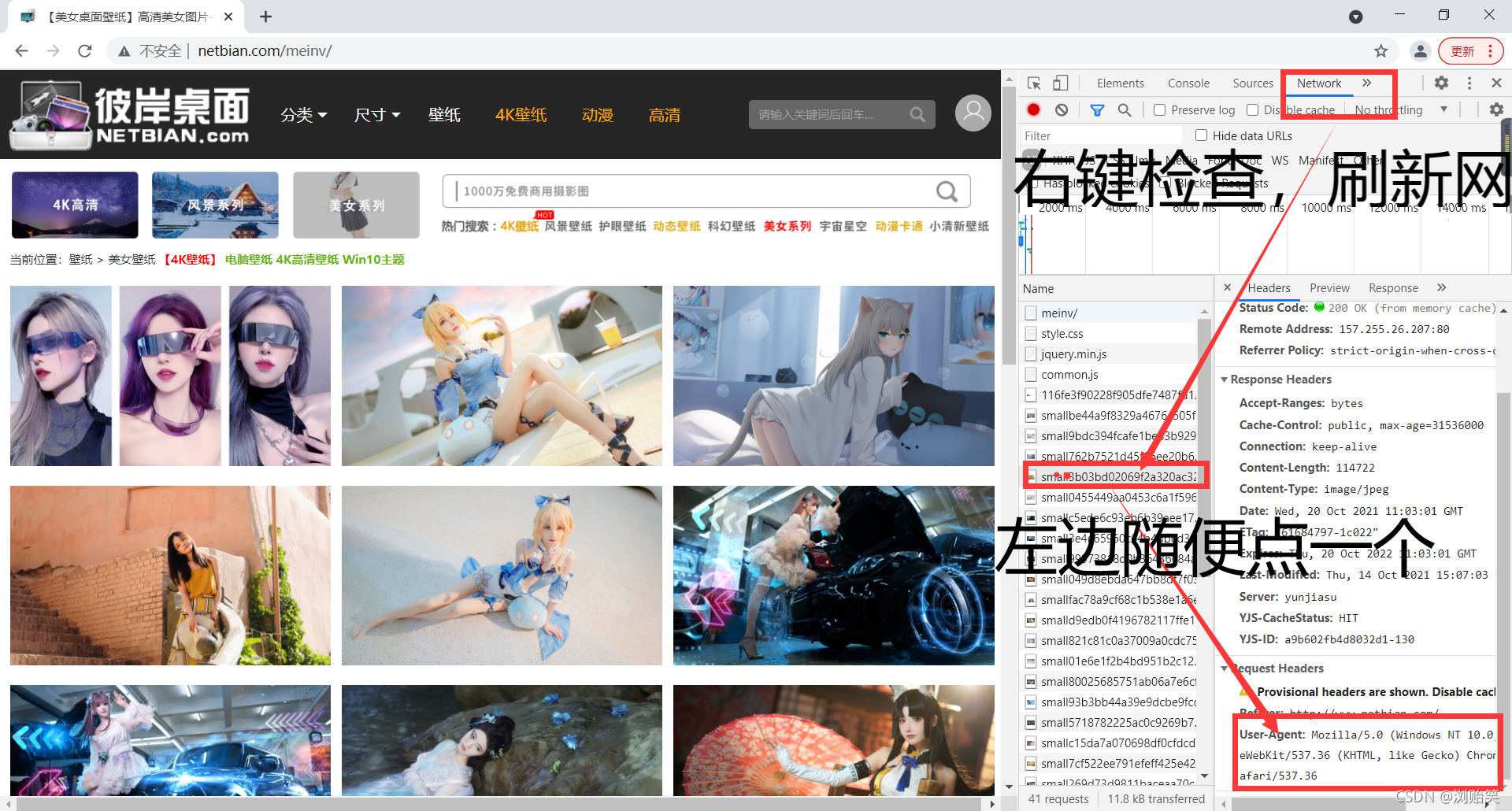Select the jquery.min.js request row
1512x811 pixels.
(1109, 354)
